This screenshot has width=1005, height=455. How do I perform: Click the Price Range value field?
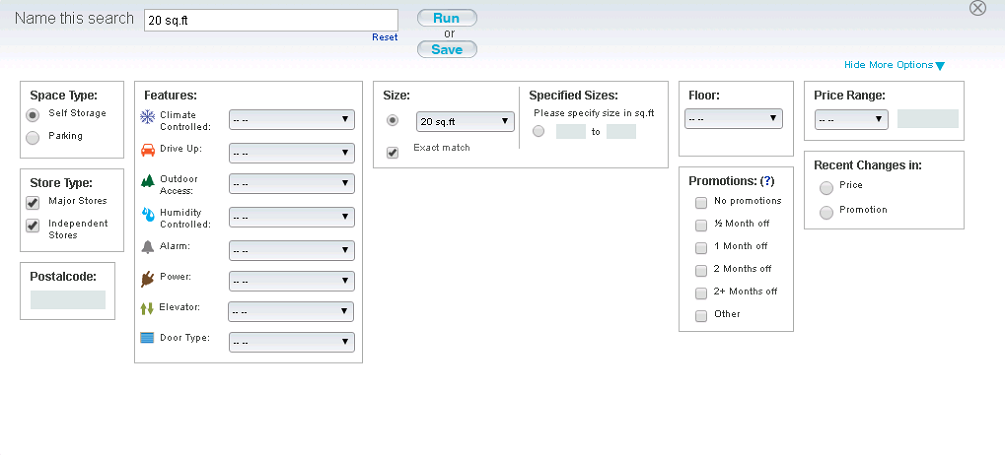928,119
